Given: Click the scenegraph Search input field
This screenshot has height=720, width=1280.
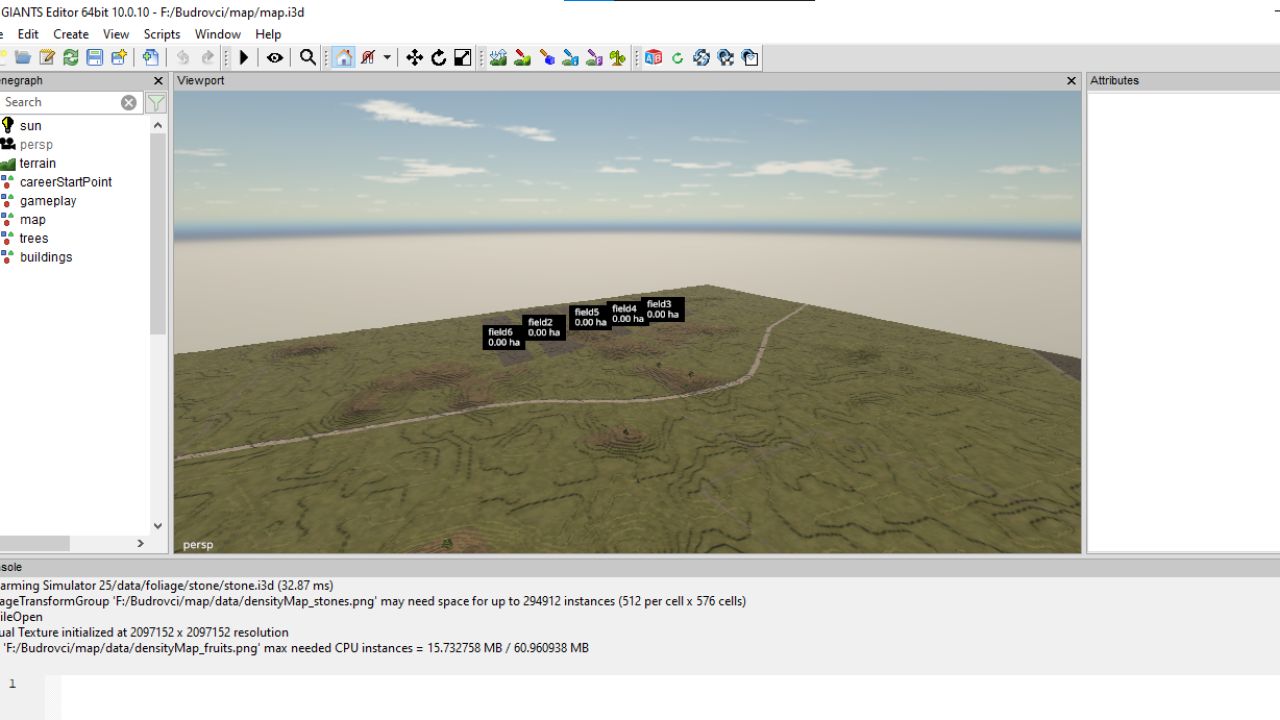Looking at the screenshot, I should [60, 102].
